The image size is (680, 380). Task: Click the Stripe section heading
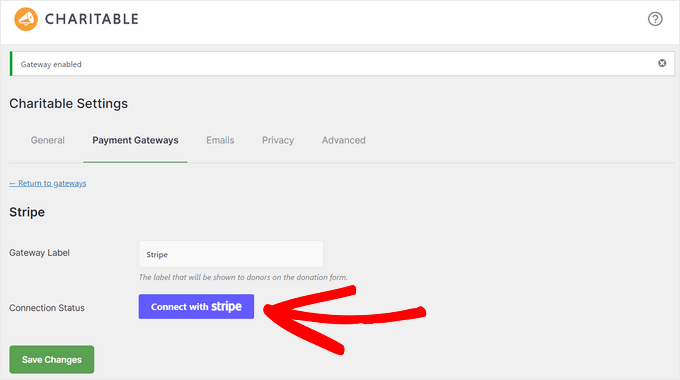(27, 212)
